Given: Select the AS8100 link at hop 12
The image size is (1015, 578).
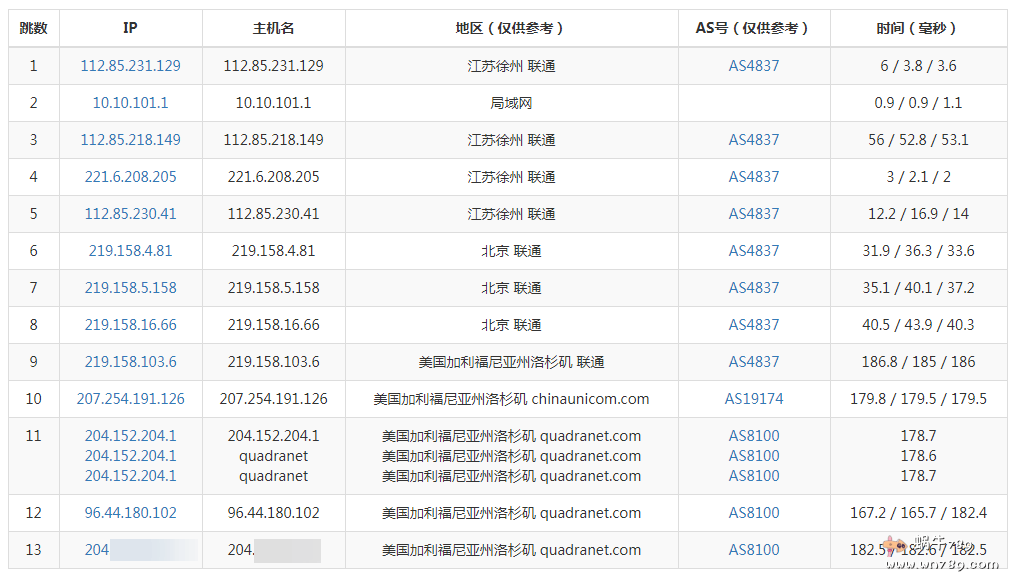Looking at the screenshot, I should [755, 512].
